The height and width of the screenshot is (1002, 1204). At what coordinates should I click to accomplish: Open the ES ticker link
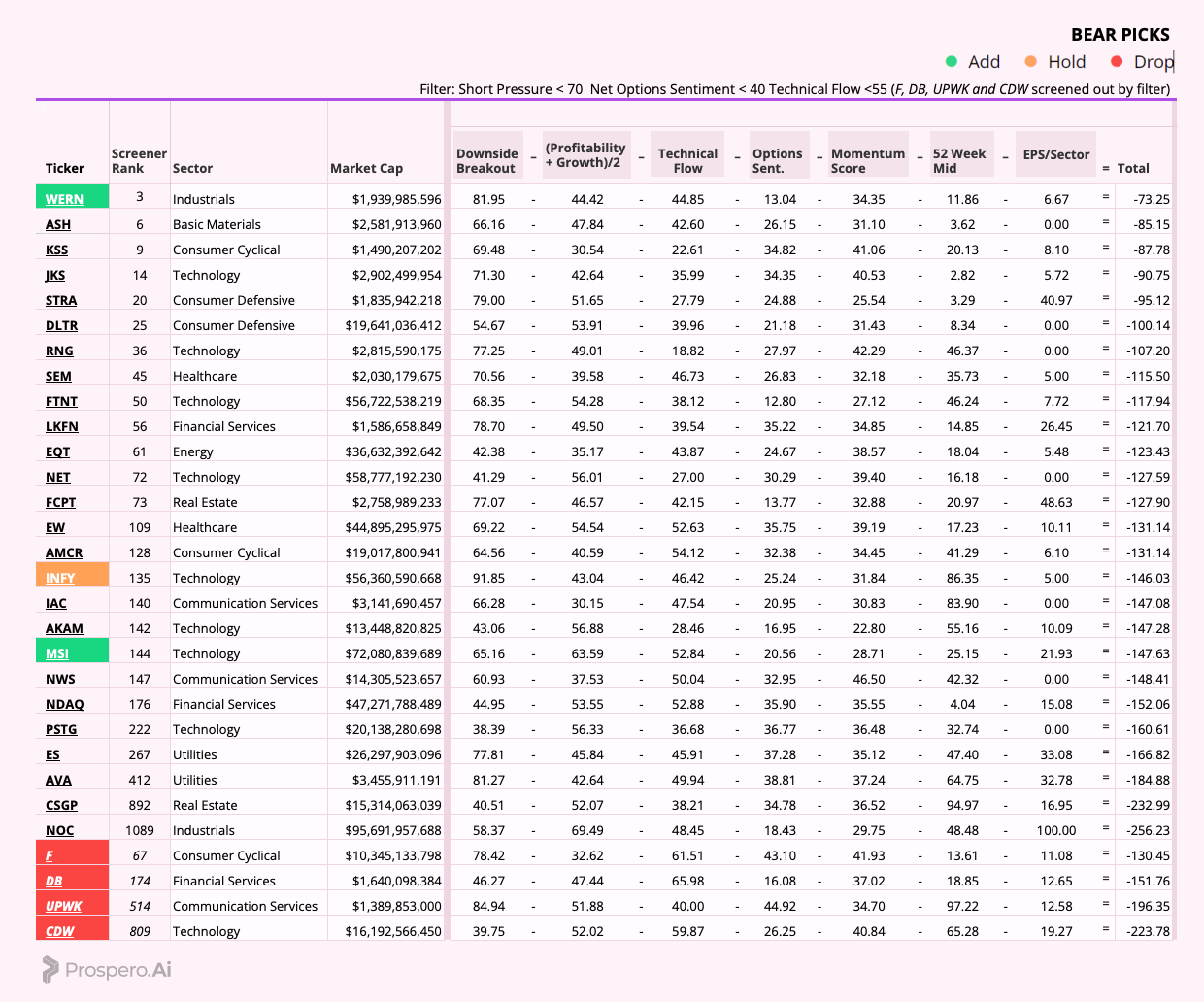pyautogui.click(x=52, y=754)
